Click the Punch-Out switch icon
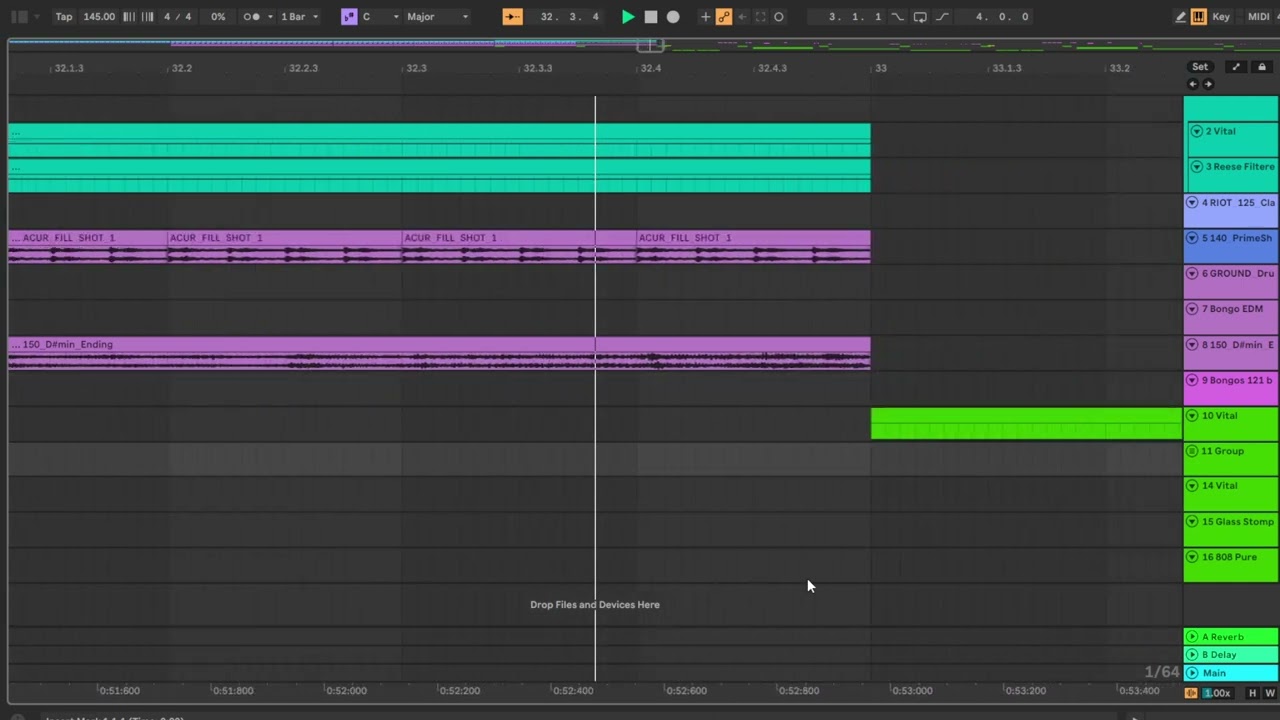 click(942, 17)
